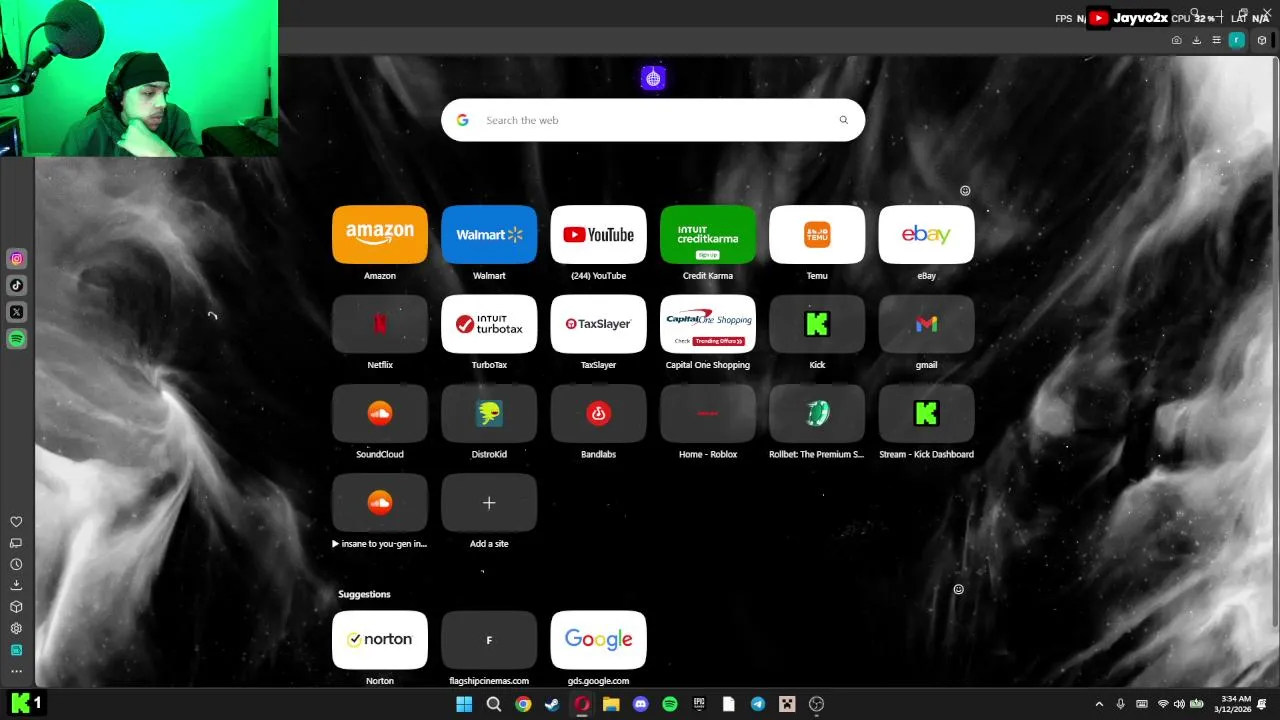Open the YouTube speed dial tile

click(598, 234)
